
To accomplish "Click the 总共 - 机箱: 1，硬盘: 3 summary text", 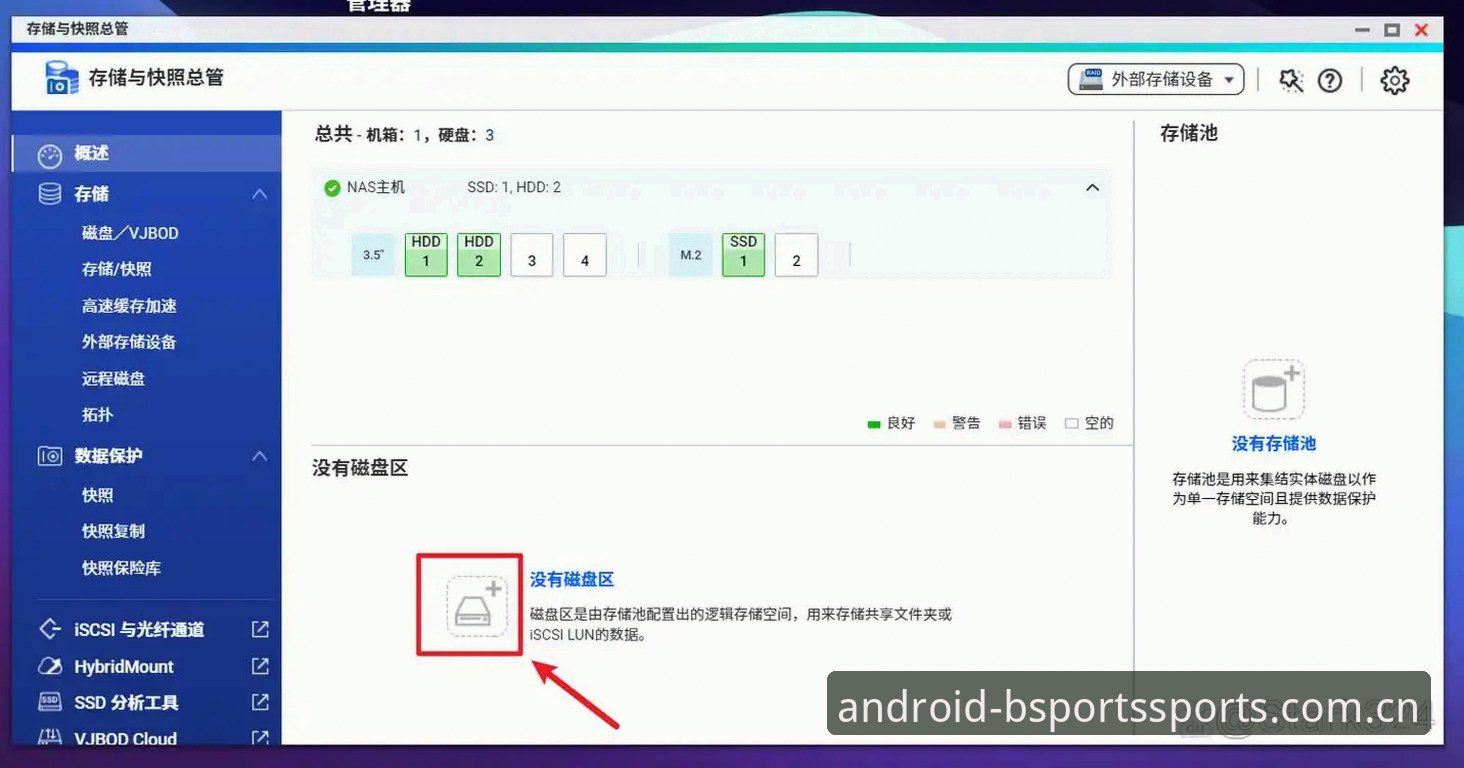I will coord(405,135).
